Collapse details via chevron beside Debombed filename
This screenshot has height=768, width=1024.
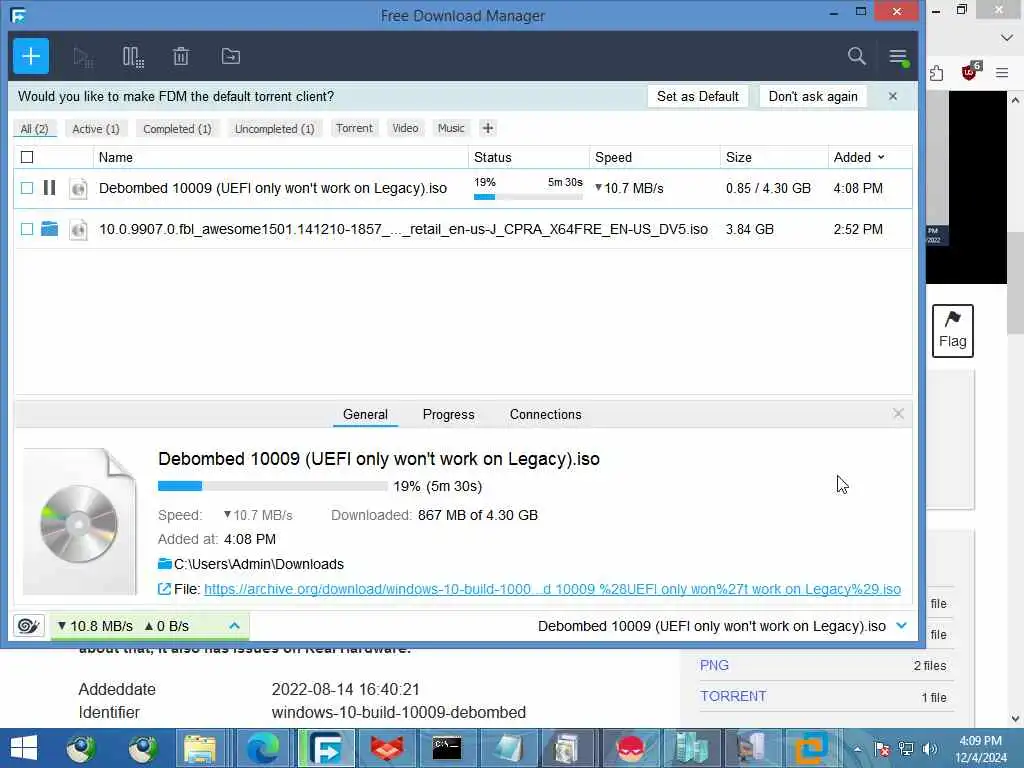coord(902,626)
